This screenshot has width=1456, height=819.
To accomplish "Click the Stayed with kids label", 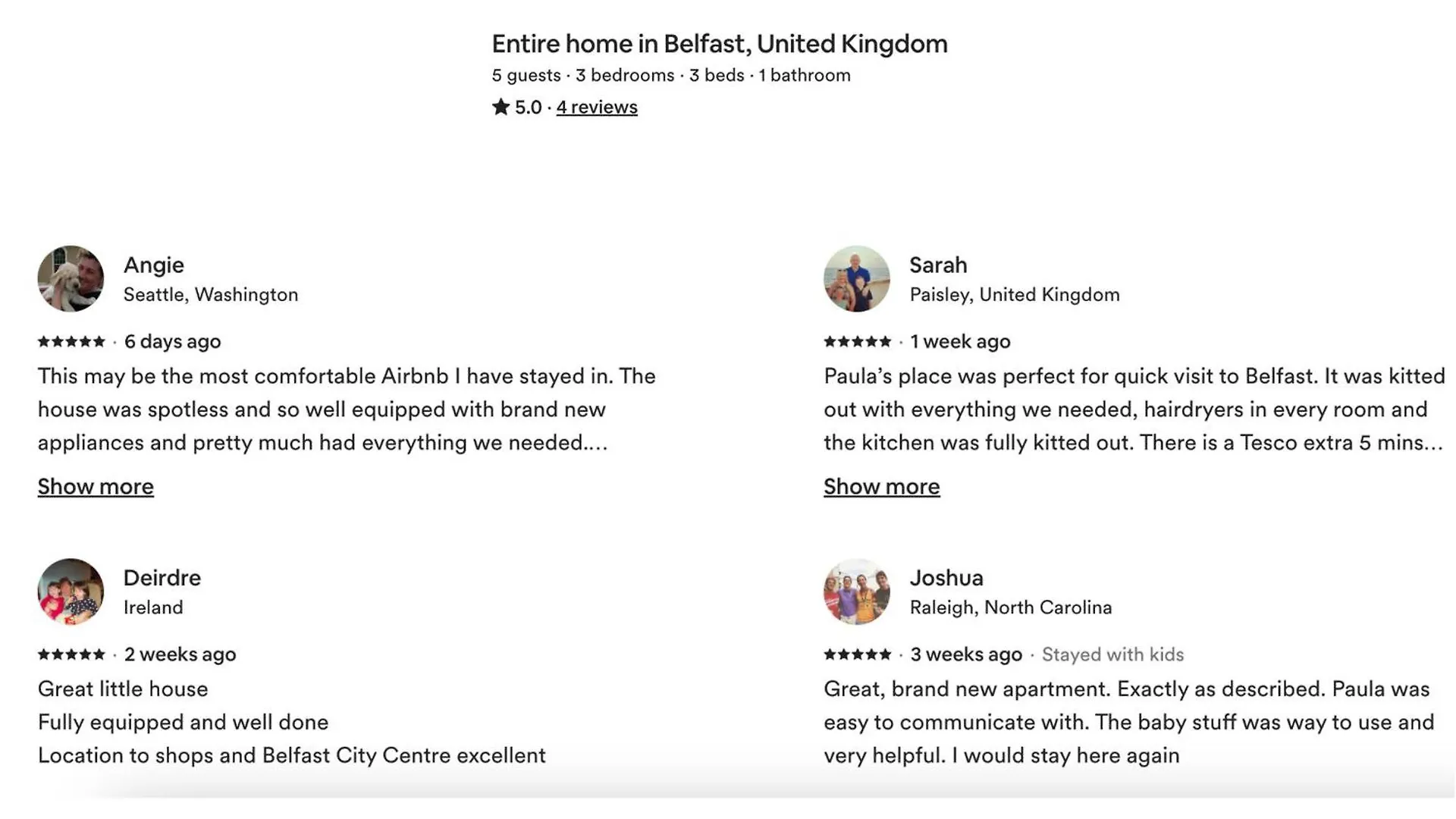I will (x=1112, y=654).
